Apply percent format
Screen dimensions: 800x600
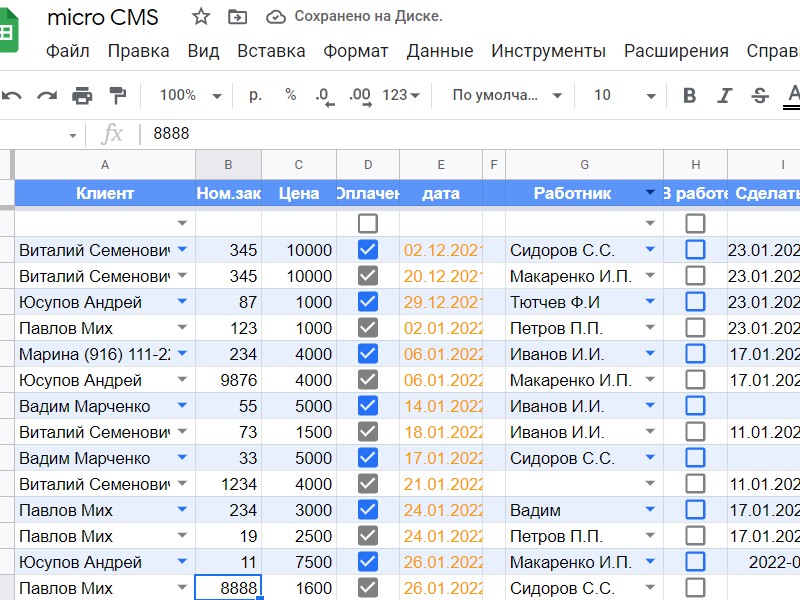tap(291, 94)
